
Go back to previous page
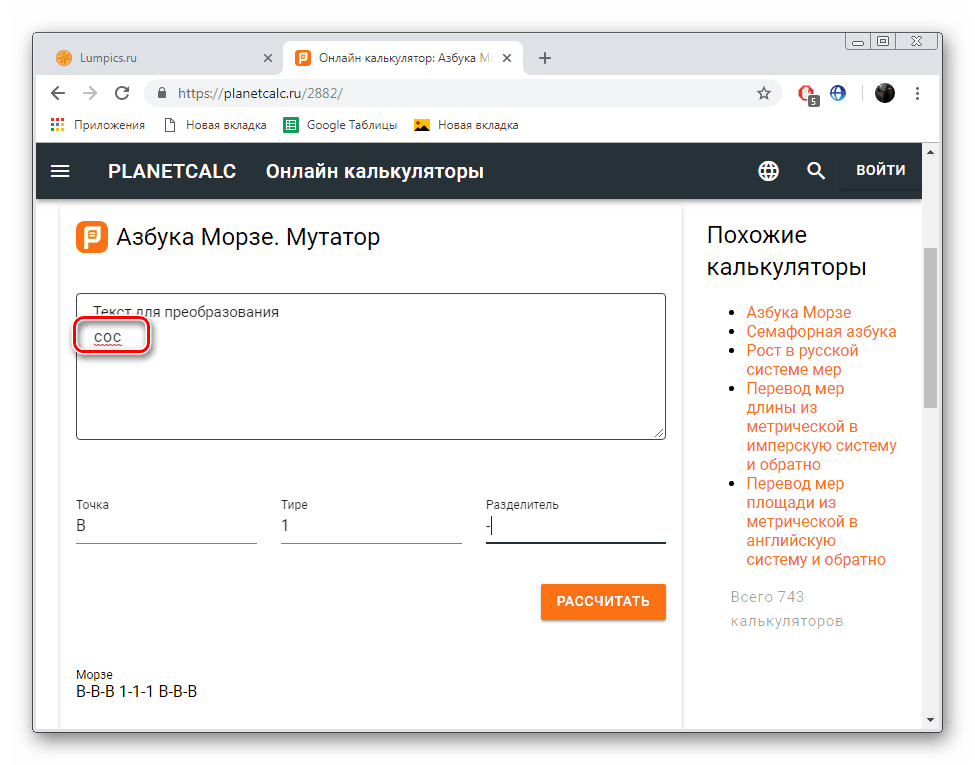click(58, 93)
